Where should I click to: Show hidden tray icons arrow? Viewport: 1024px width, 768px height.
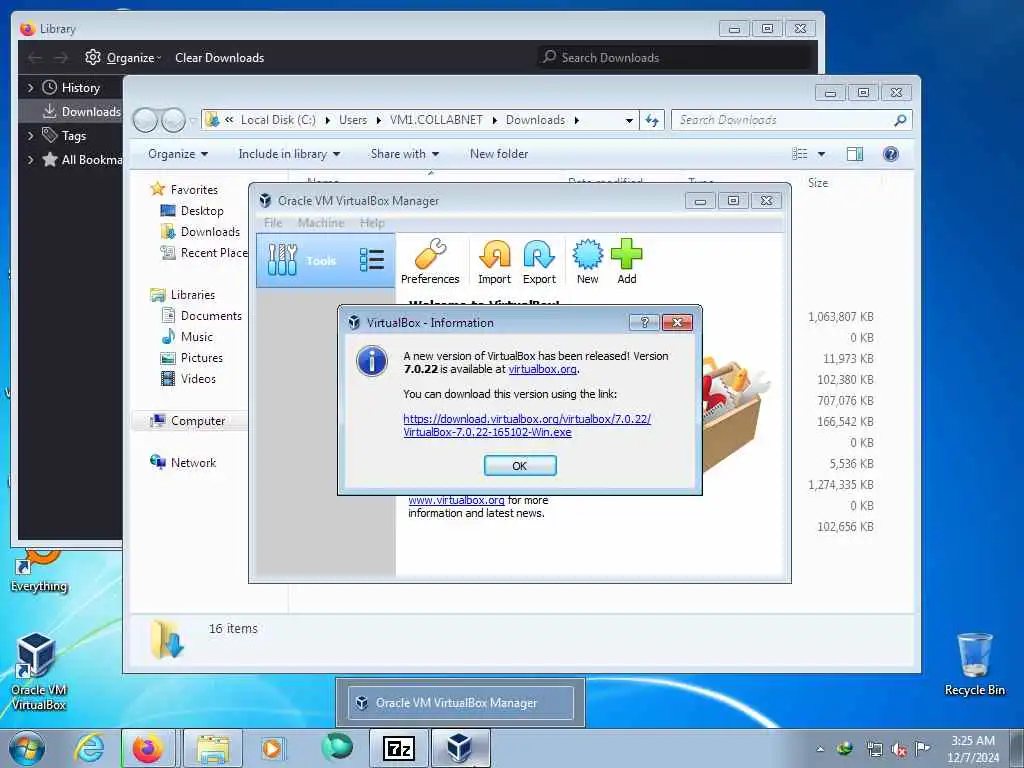[820, 750]
